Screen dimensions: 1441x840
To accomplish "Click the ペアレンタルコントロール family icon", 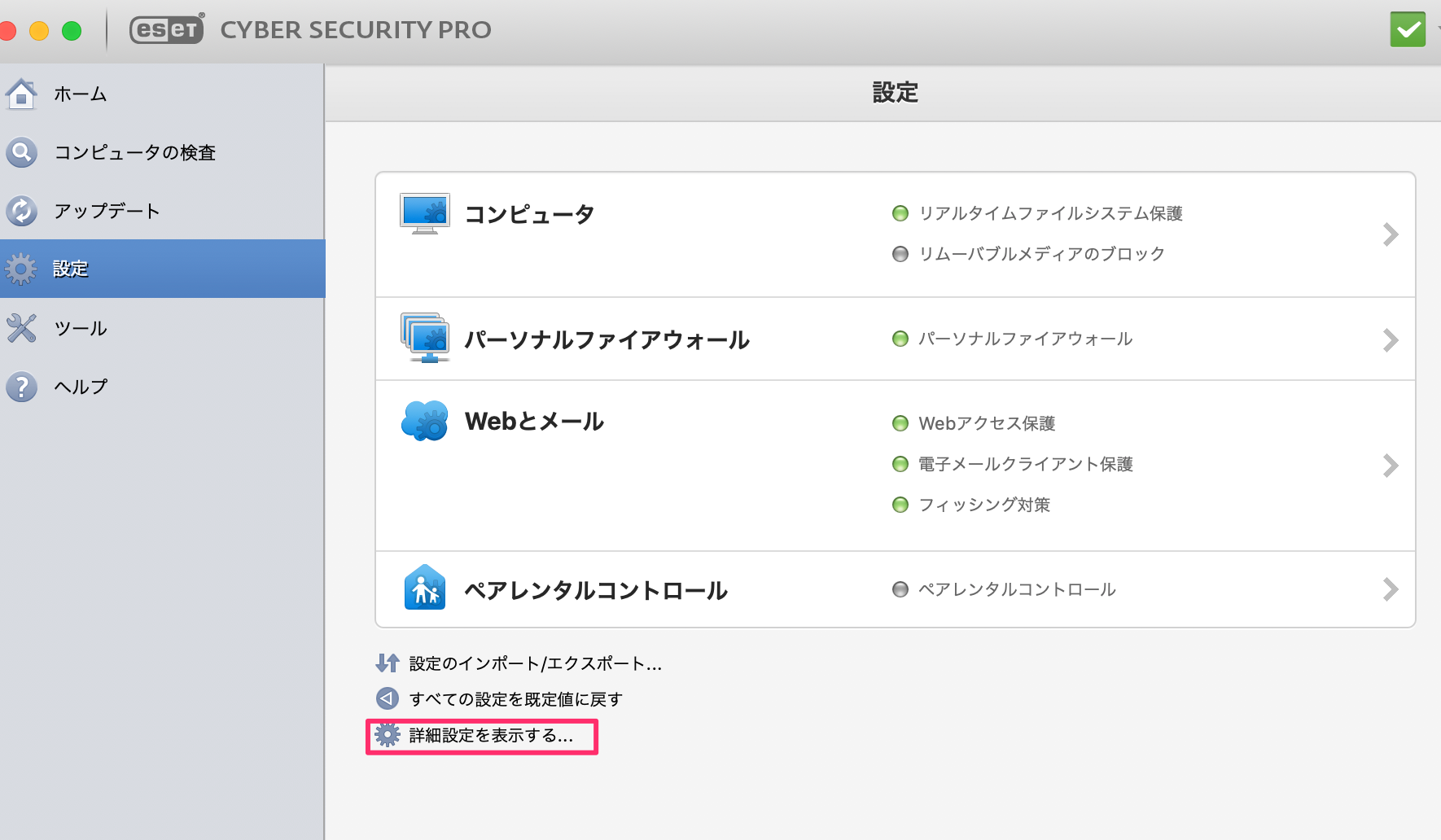I will tap(425, 588).
